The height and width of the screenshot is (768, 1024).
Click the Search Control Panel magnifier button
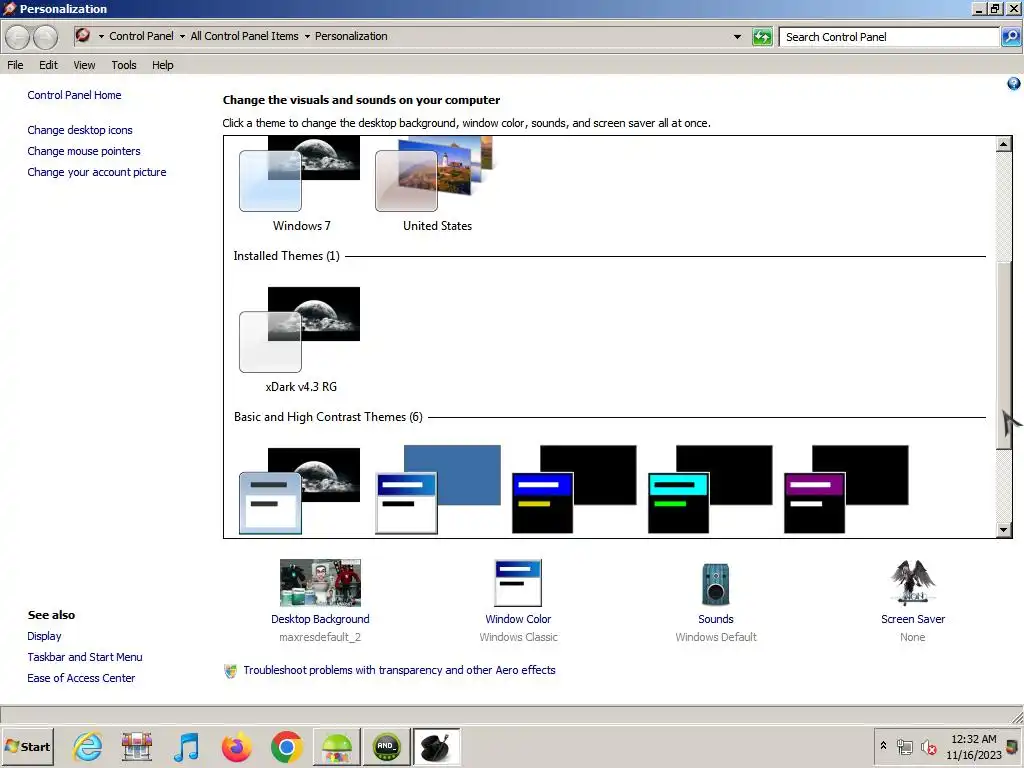(x=1011, y=37)
